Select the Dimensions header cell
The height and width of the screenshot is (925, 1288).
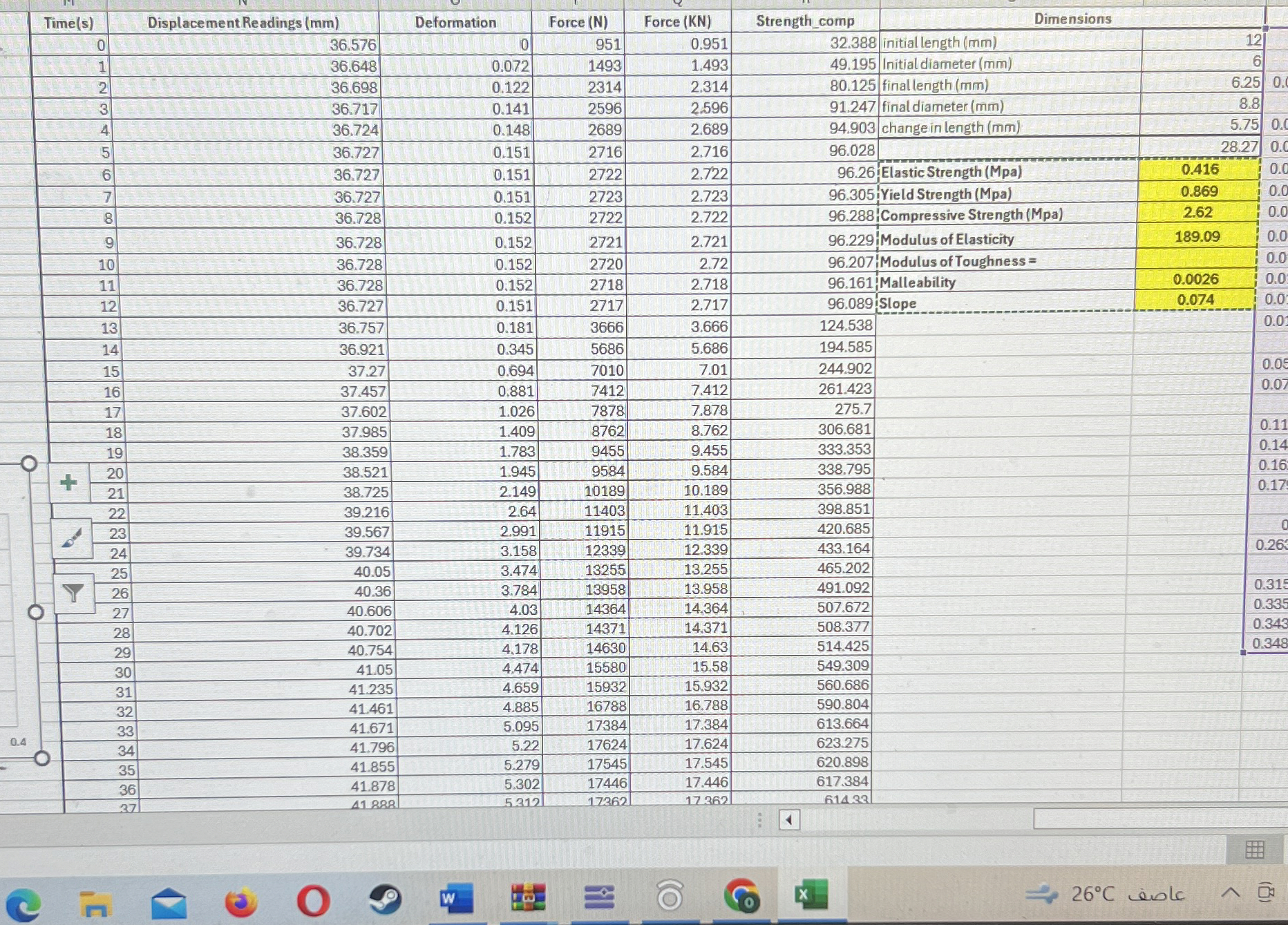[1072, 19]
